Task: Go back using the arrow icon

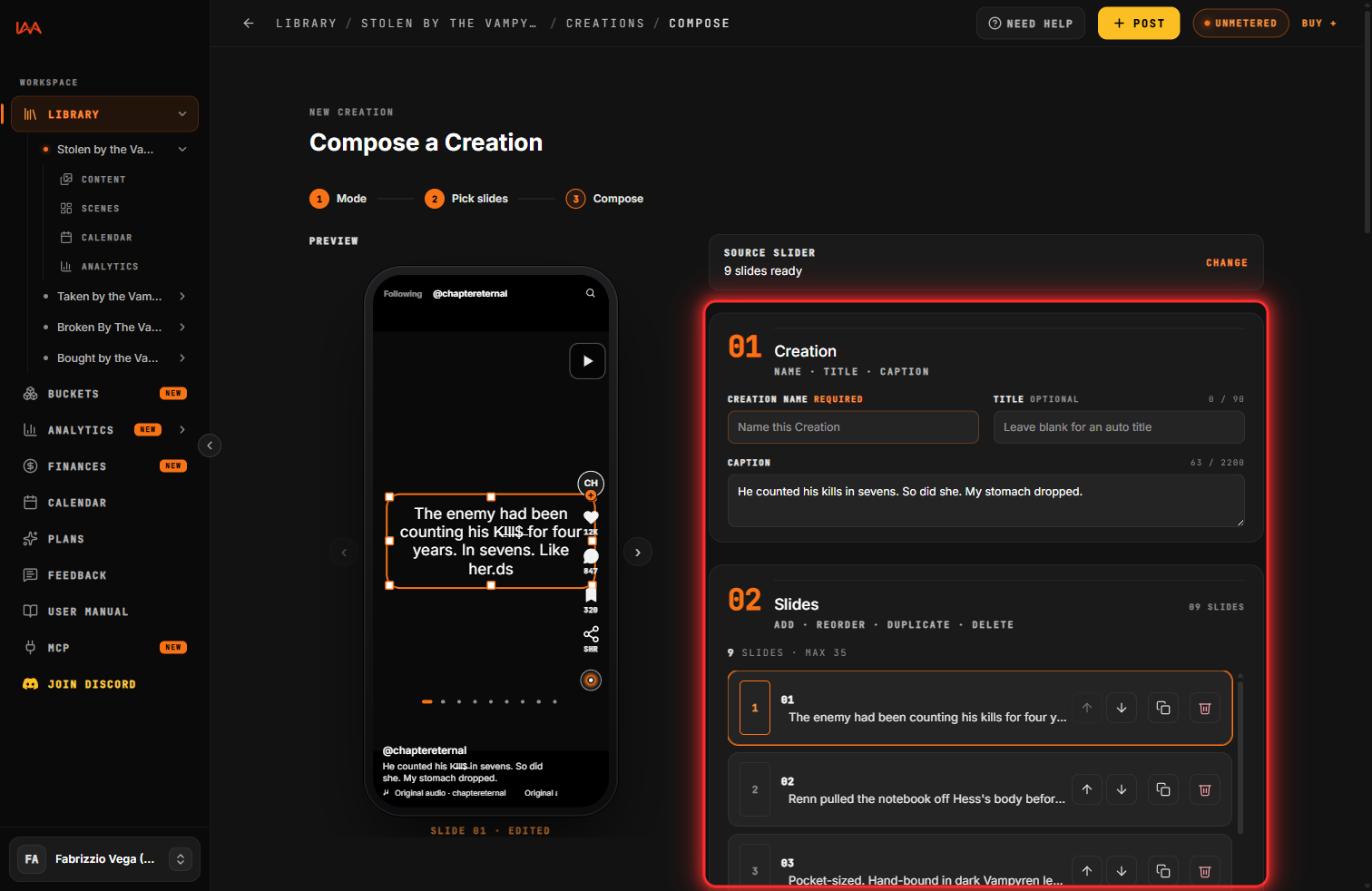Action: [x=249, y=24]
